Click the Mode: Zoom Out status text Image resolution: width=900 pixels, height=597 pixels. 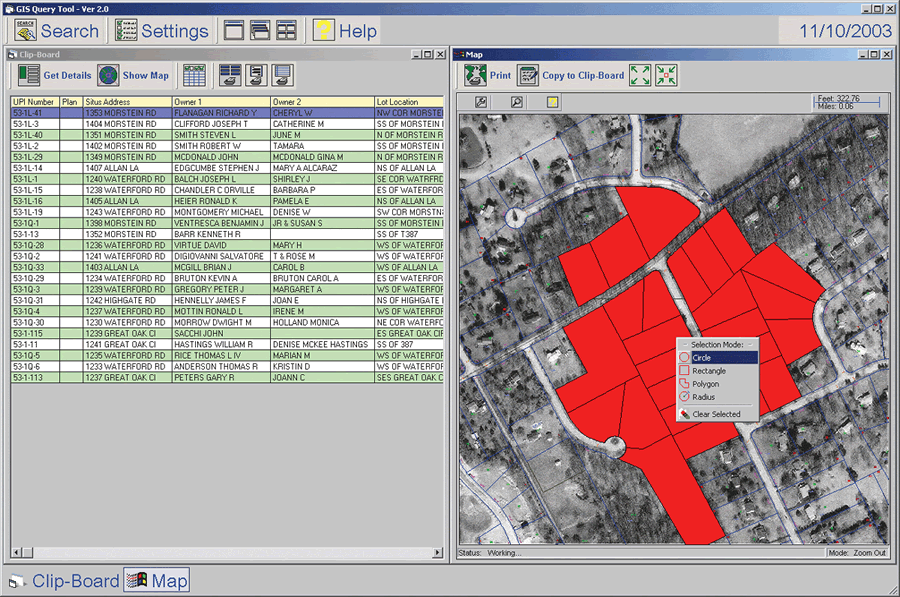click(x=856, y=553)
